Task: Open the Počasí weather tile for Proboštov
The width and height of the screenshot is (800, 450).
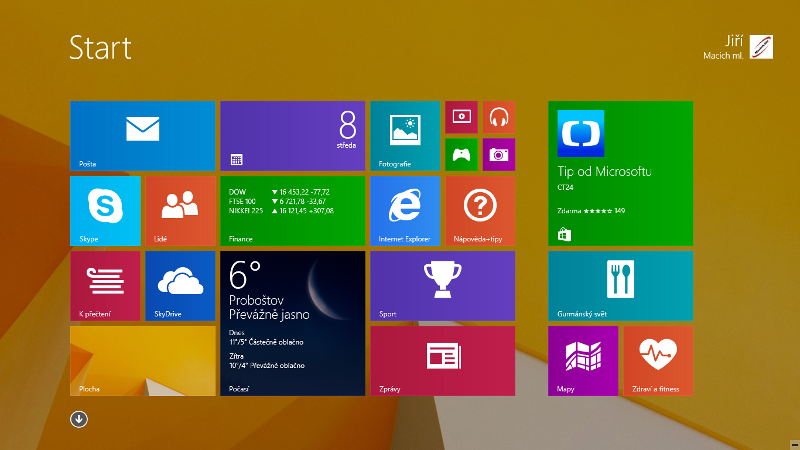Action: pyautogui.click(x=292, y=322)
